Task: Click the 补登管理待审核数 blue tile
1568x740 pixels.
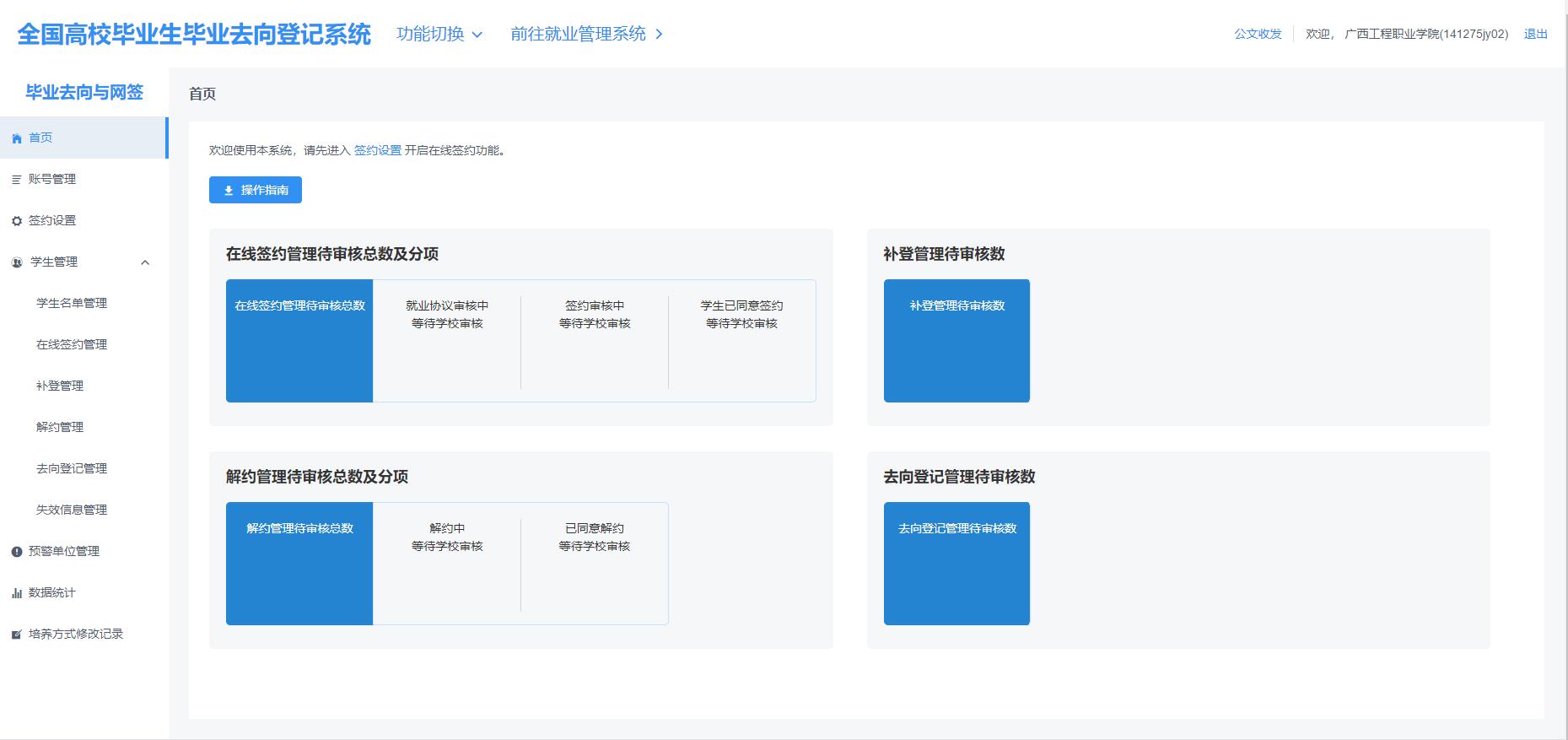Action: pos(956,340)
